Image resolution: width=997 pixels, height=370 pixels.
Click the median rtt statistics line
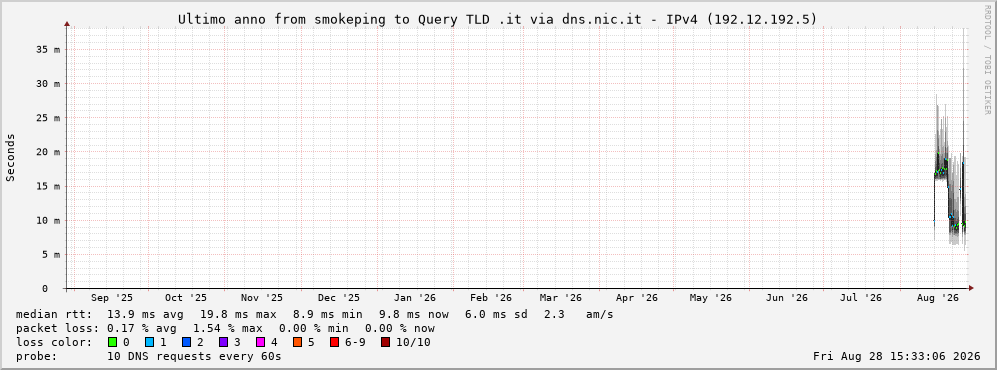[315, 314]
